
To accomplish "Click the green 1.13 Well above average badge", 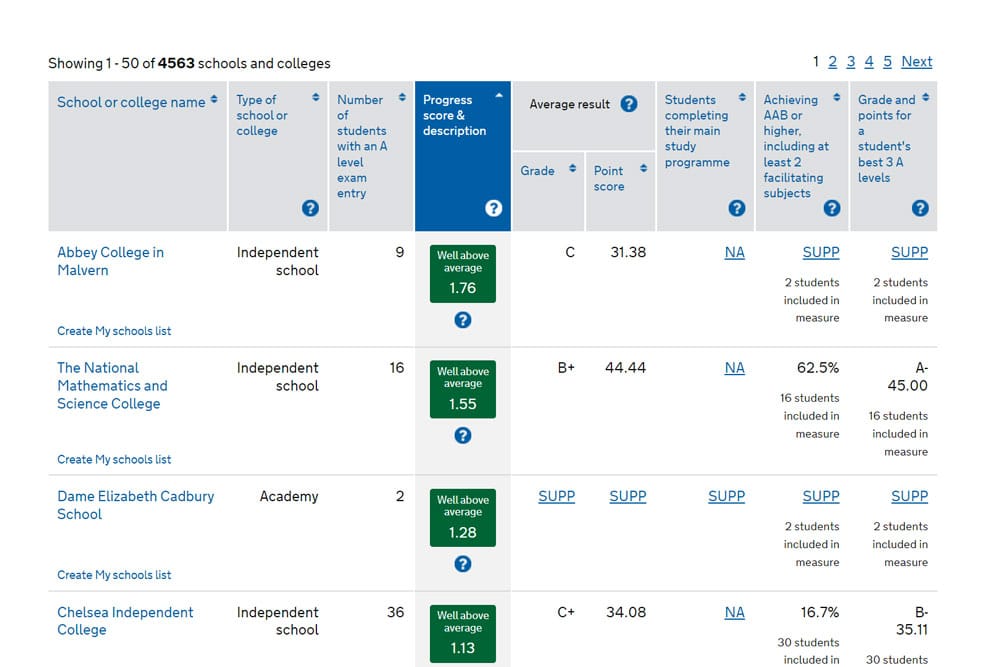I will [462, 633].
